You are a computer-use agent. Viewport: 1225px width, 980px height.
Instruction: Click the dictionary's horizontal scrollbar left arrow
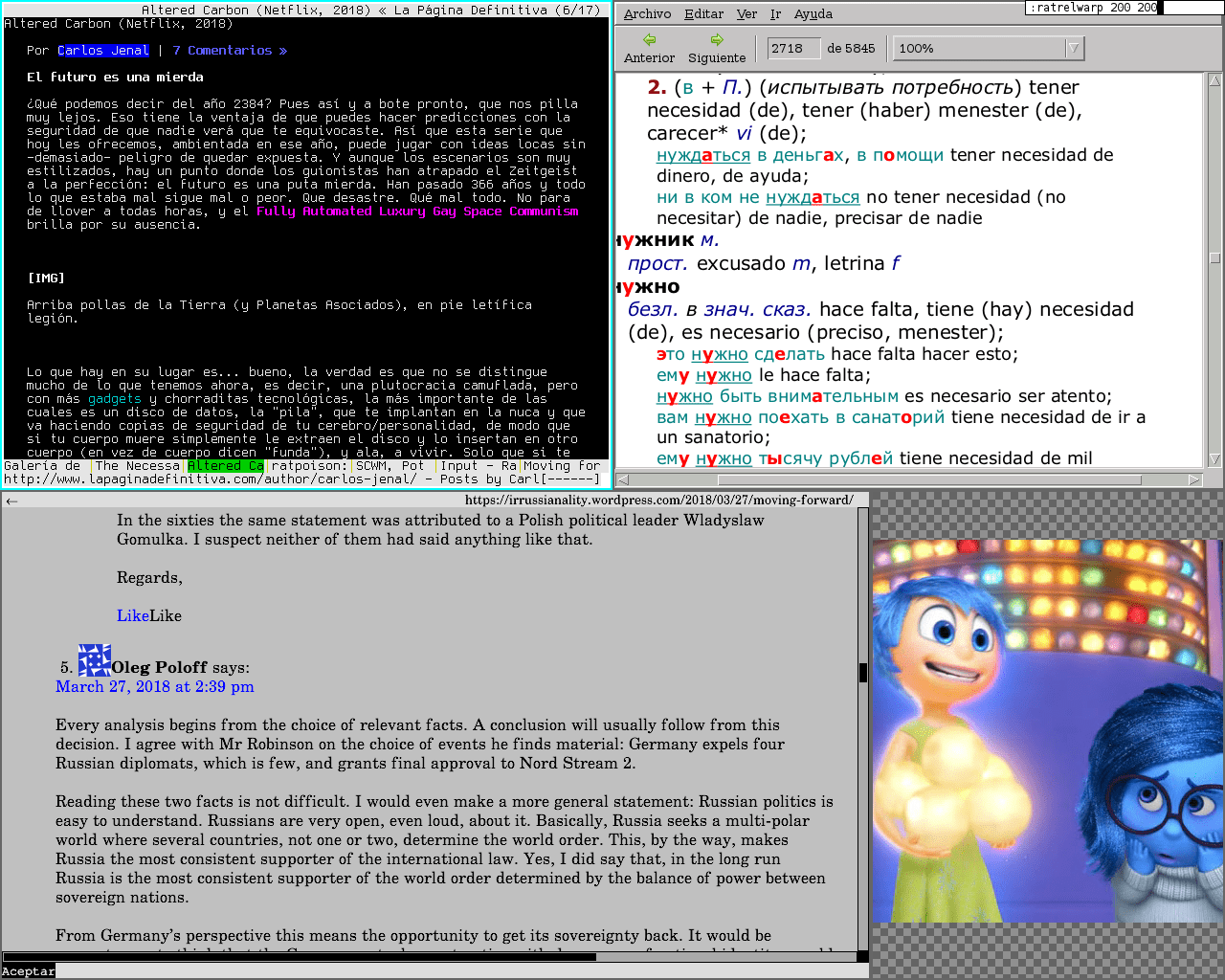623,479
